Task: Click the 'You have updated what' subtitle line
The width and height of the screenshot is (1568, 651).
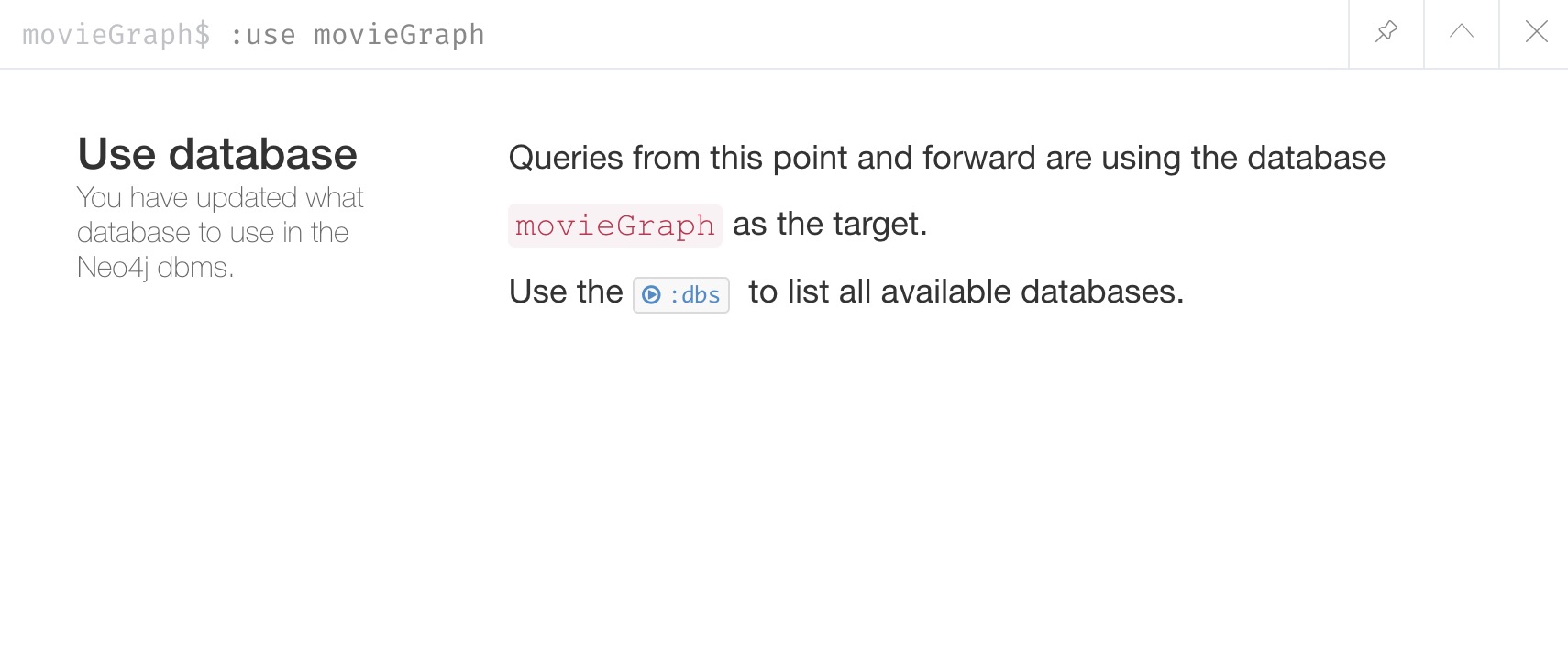Action: 220,197
